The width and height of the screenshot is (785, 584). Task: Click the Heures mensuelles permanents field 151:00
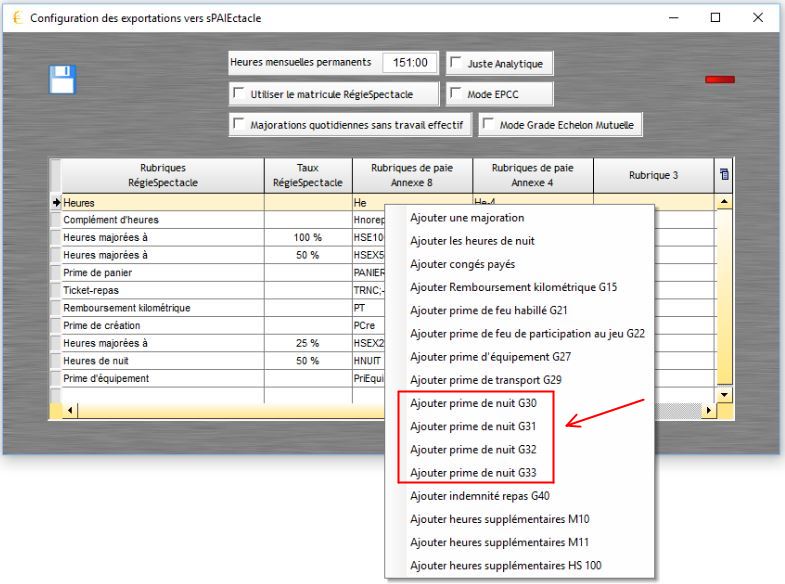pos(410,63)
